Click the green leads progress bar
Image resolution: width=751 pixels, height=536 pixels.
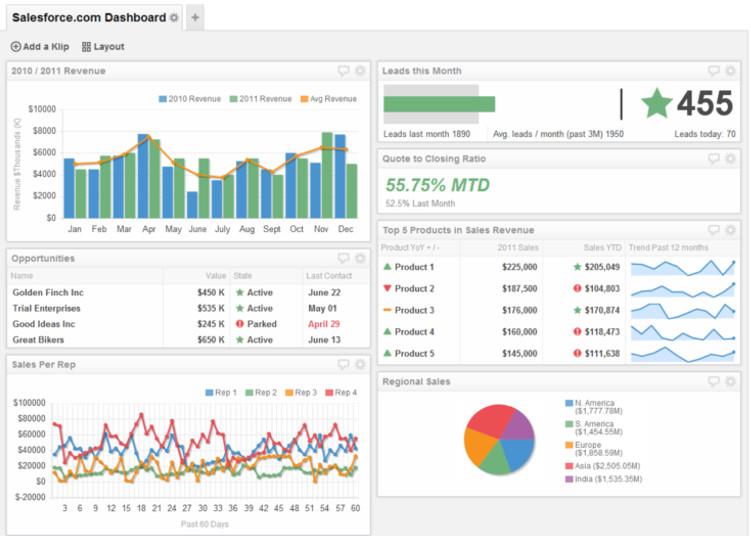(x=439, y=104)
